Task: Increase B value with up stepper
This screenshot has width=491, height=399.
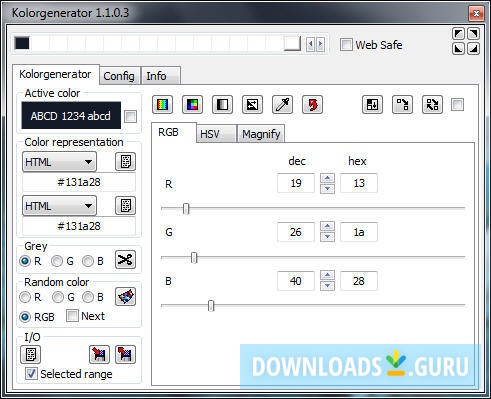Action: tap(327, 275)
